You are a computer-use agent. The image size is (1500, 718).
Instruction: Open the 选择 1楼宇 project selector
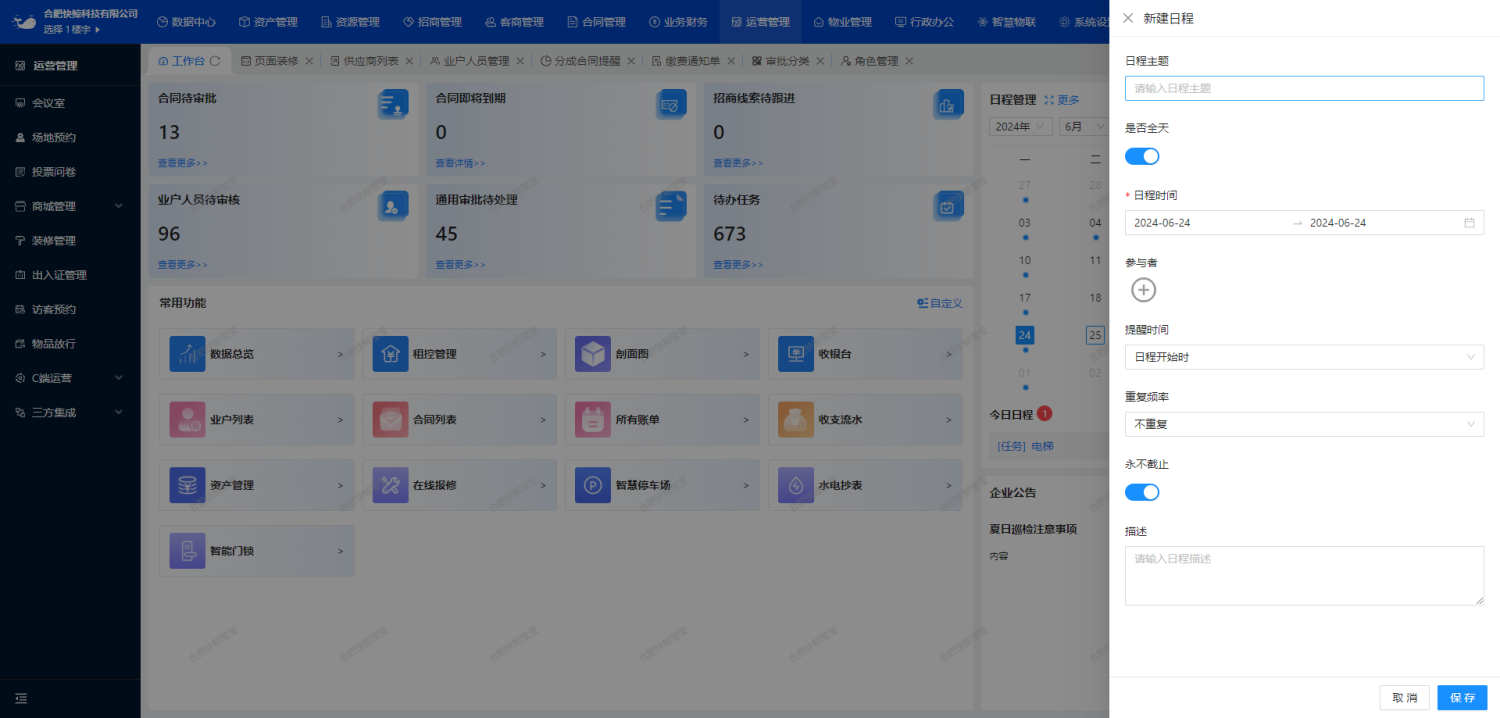point(72,29)
